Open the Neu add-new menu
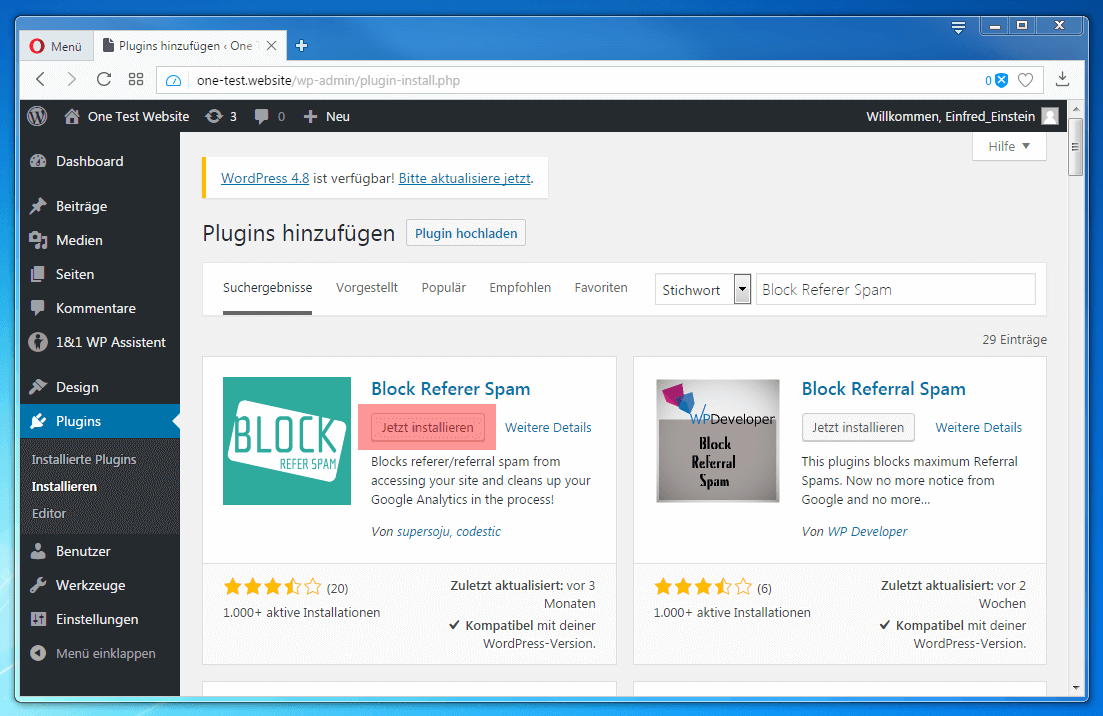The image size is (1103, 716). (x=326, y=116)
